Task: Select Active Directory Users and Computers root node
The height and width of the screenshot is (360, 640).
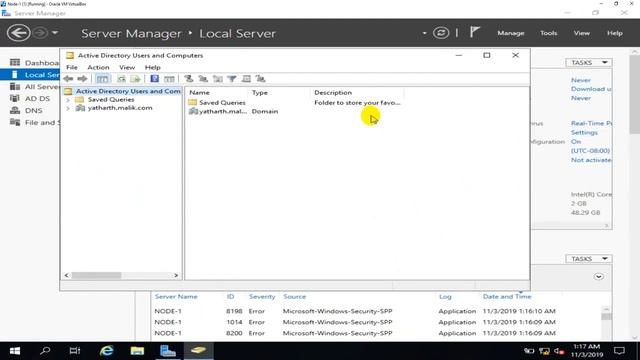Action: pos(128,91)
